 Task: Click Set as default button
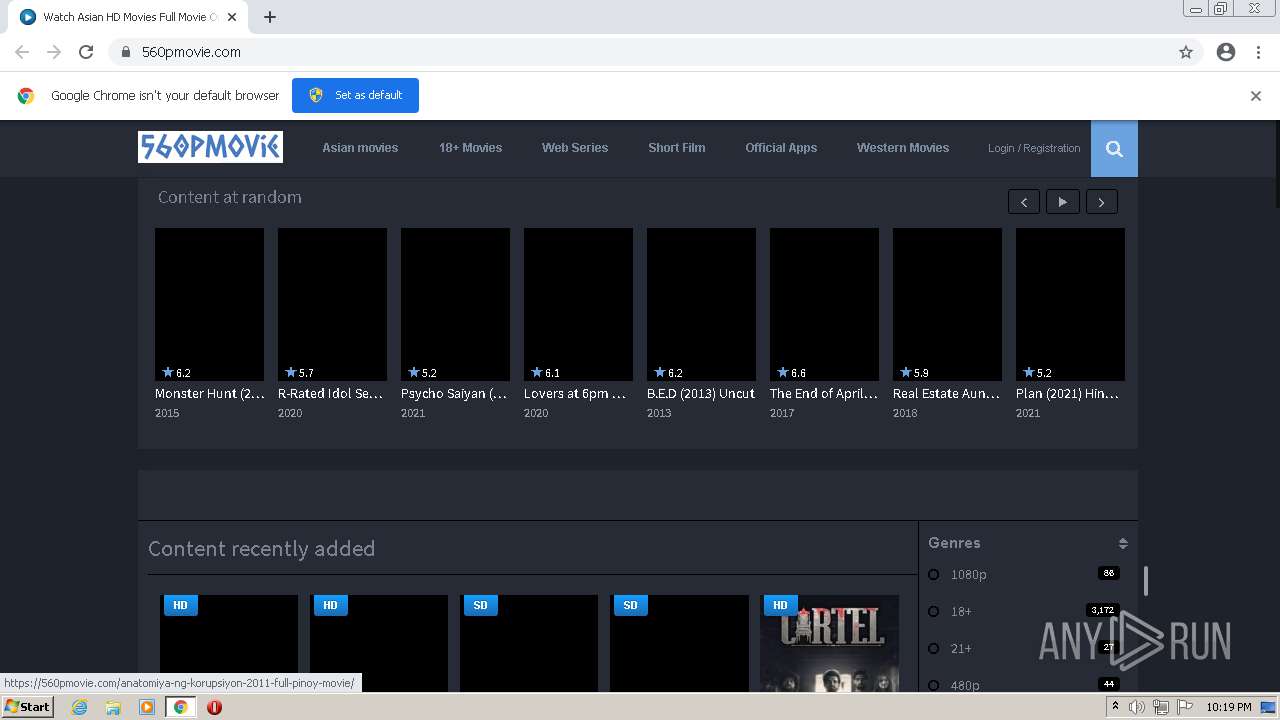pos(355,95)
